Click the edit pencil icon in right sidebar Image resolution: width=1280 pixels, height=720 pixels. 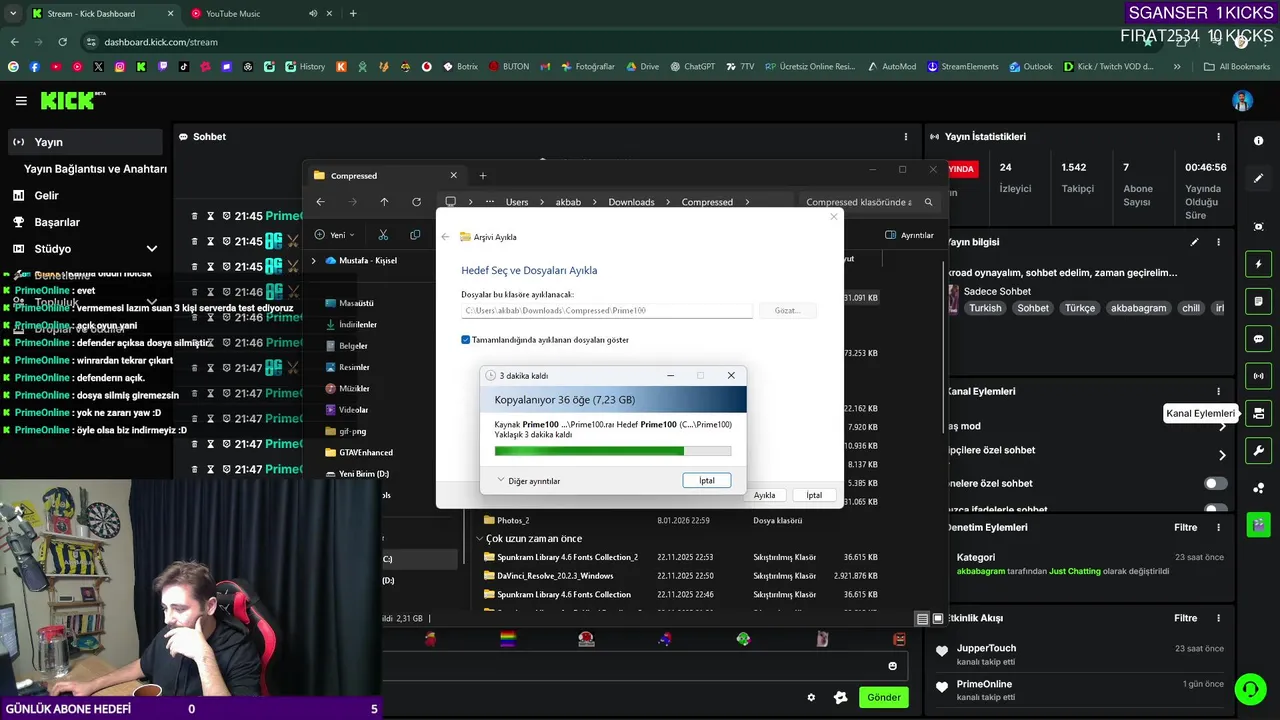tap(1259, 178)
